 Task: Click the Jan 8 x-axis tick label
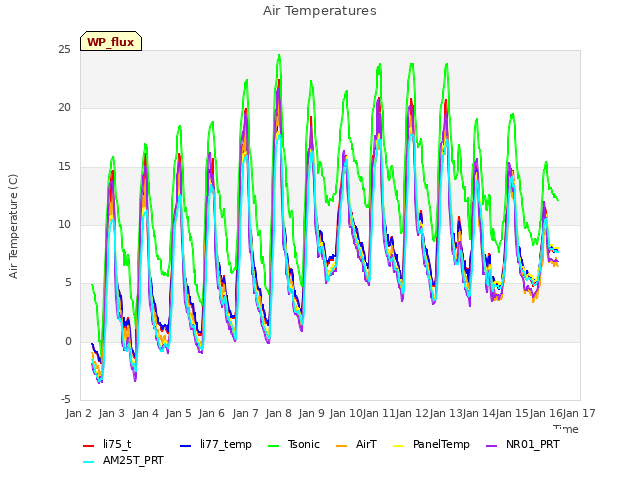(278, 413)
